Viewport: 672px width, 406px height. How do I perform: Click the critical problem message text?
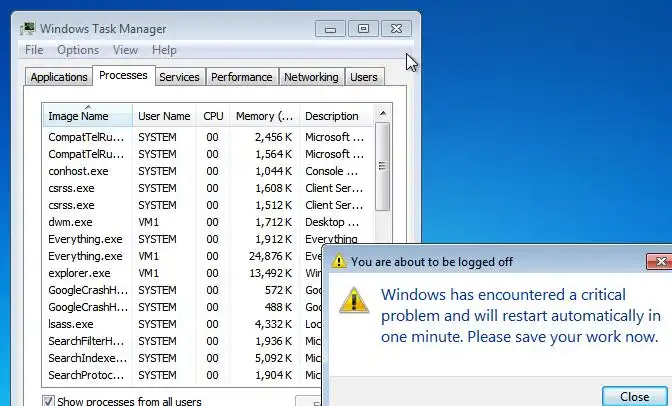tap(520, 316)
